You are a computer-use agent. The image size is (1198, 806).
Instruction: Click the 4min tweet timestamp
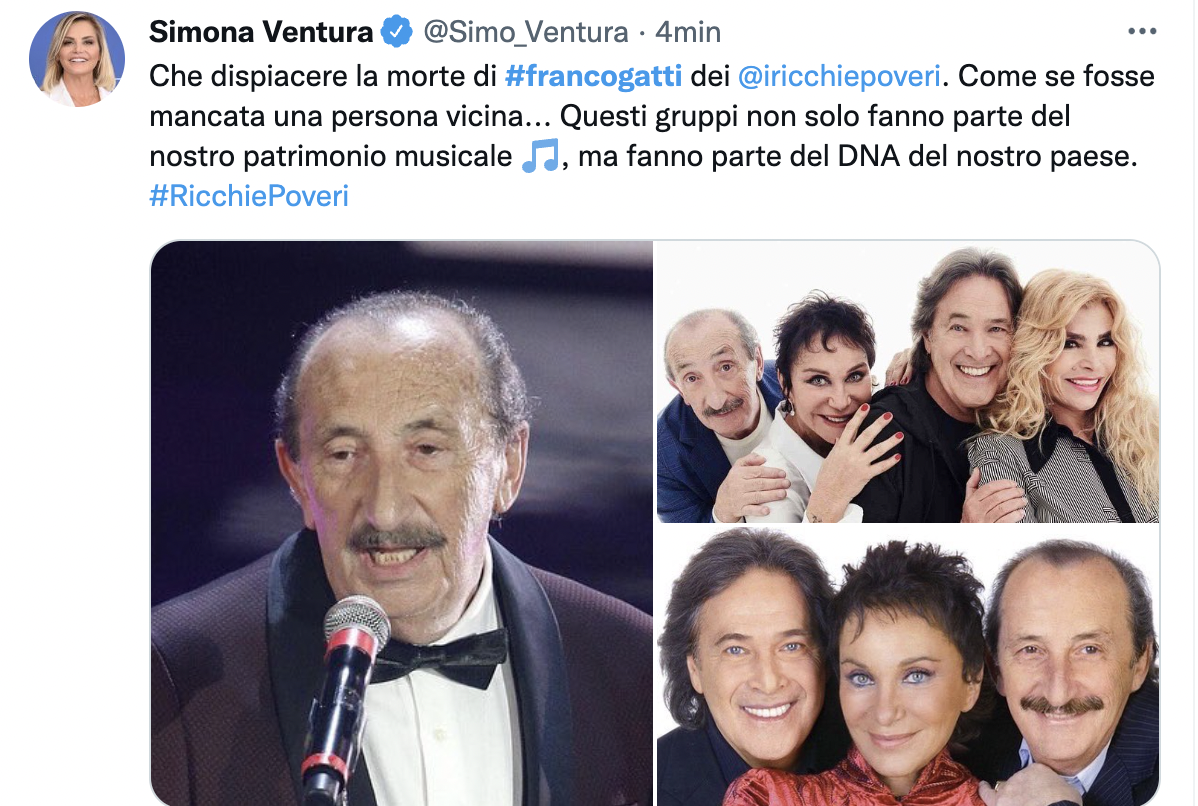coord(688,33)
